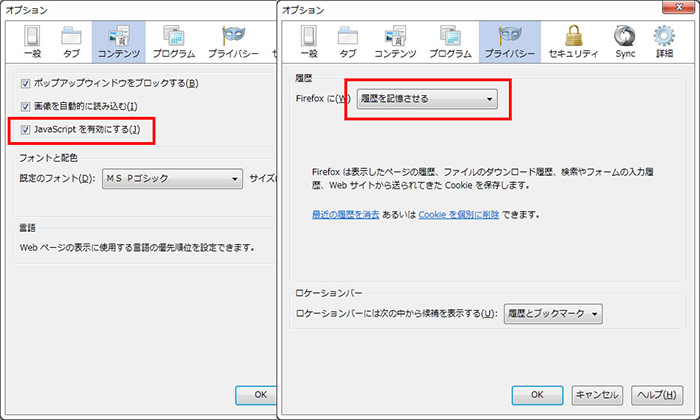Close the right Options window
This screenshot has height=420, width=700.
679,7
